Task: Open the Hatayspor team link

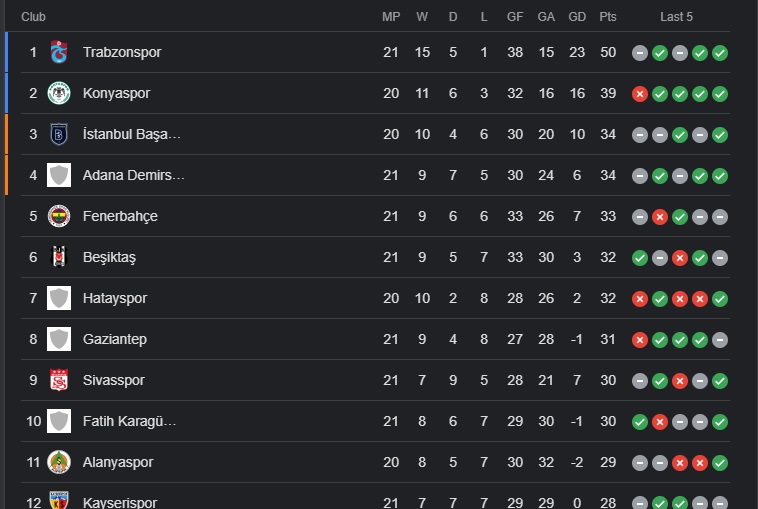Action: click(x=115, y=298)
